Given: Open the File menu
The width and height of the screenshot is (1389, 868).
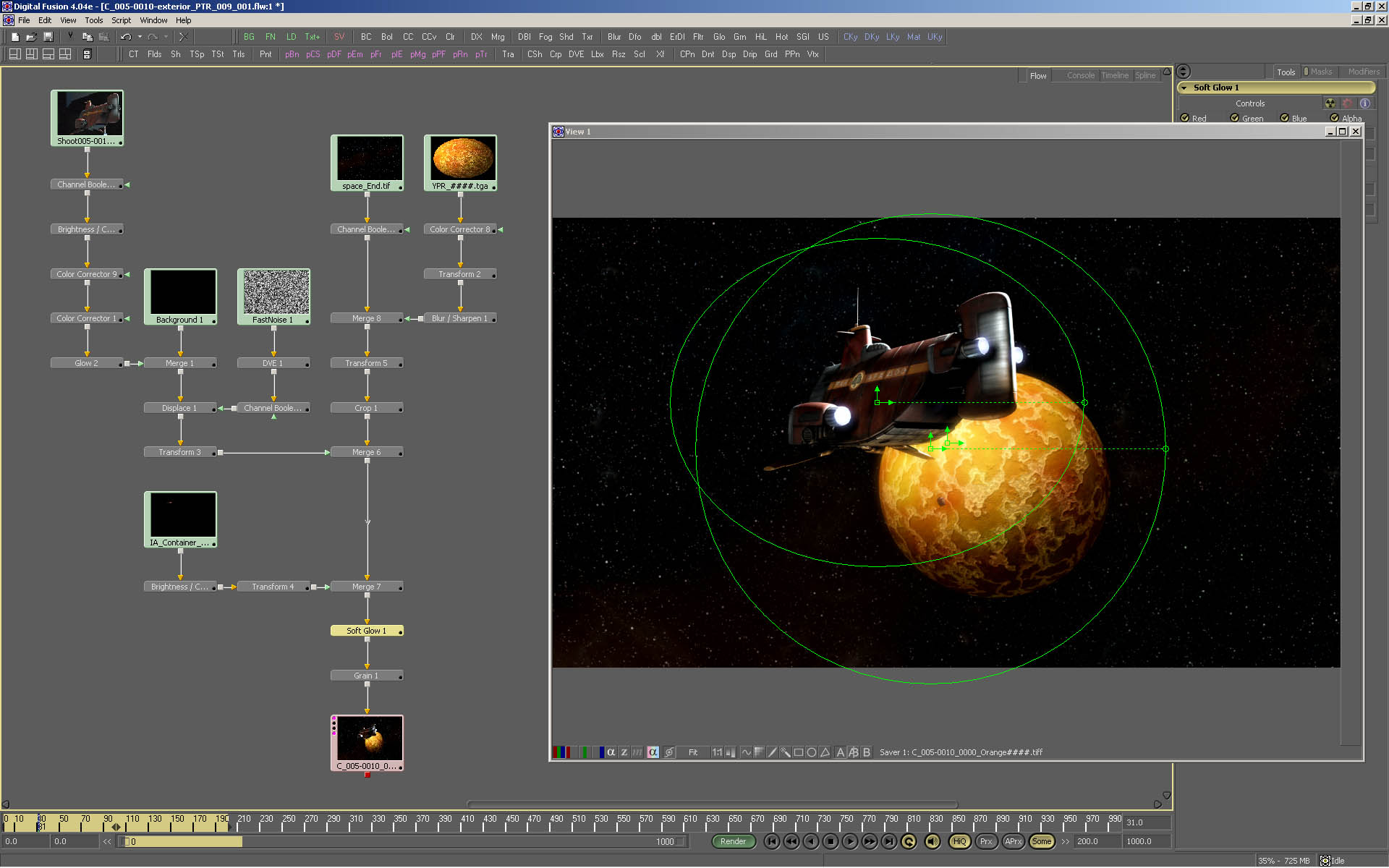Looking at the screenshot, I should [x=24, y=20].
